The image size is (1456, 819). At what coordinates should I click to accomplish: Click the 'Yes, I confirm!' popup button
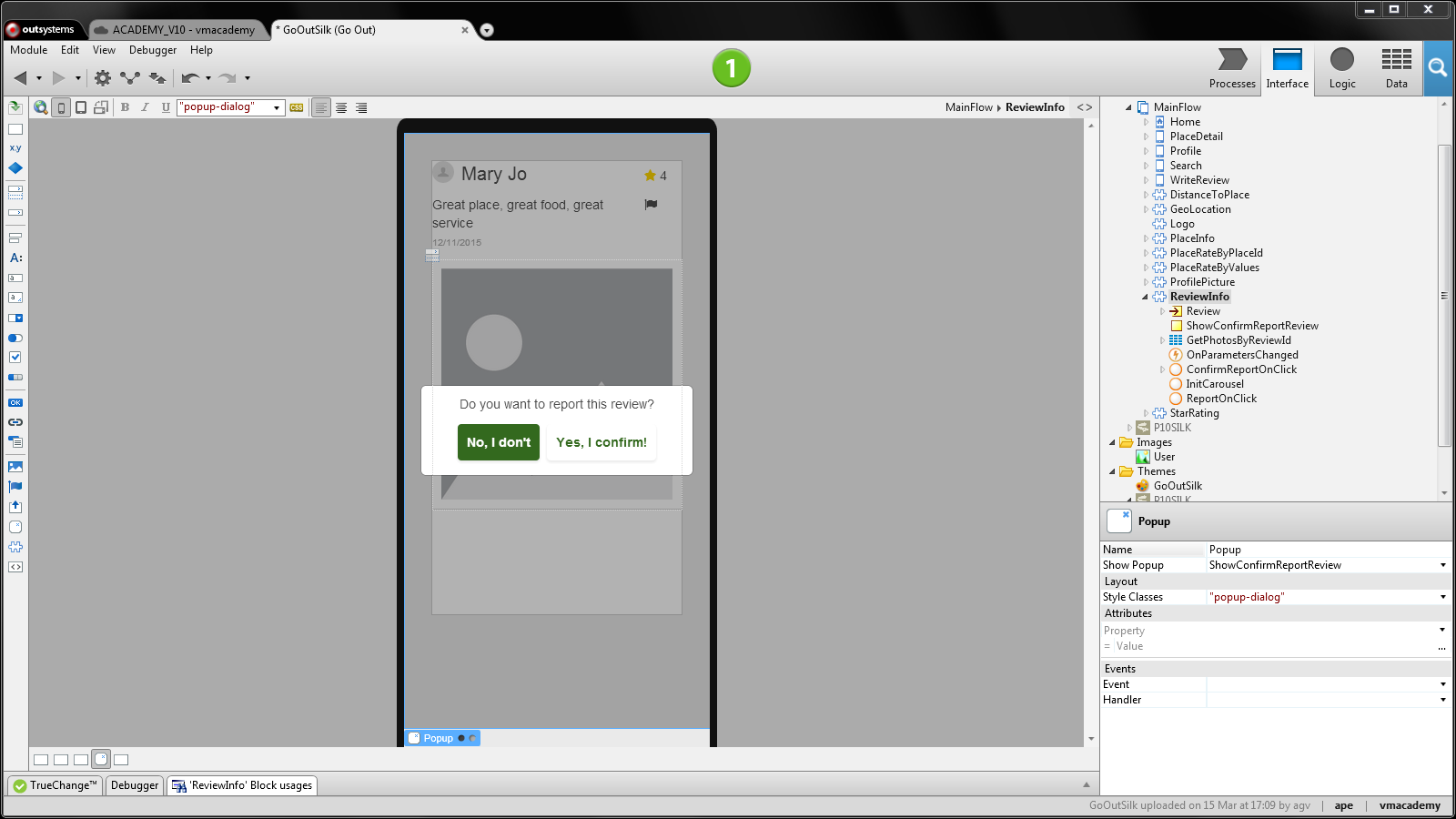601,442
